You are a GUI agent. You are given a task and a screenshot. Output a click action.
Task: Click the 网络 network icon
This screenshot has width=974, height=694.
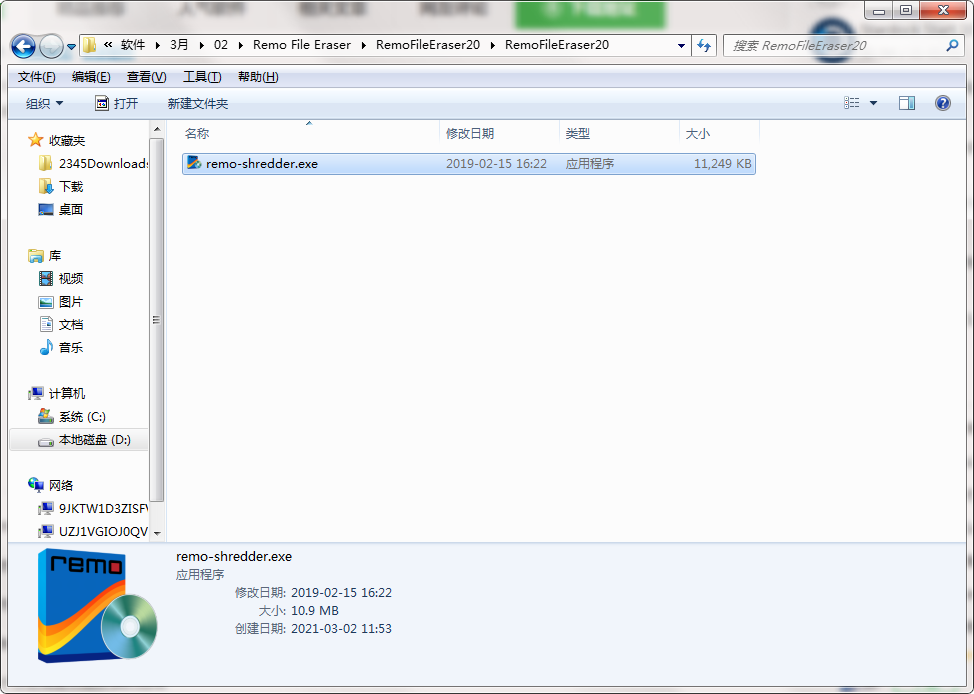click(35, 485)
